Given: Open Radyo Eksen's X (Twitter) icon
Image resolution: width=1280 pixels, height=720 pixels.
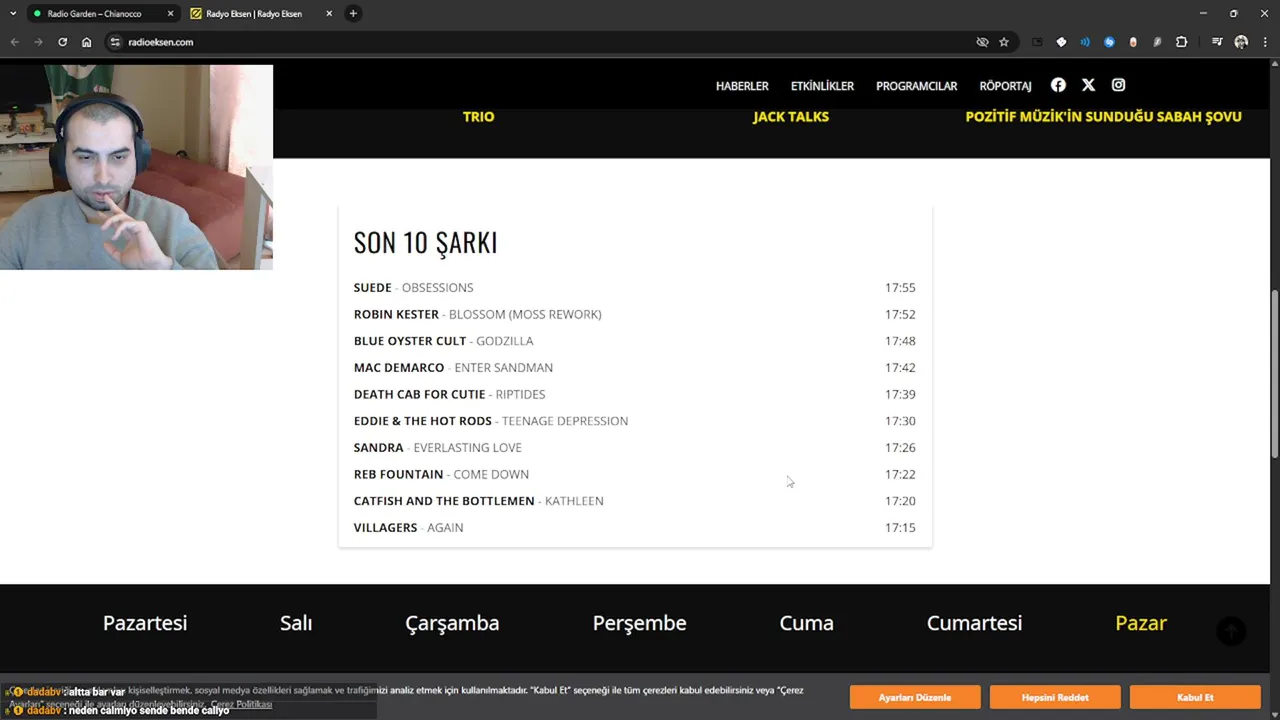Looking at the screenshot, I should point(1088,85).
